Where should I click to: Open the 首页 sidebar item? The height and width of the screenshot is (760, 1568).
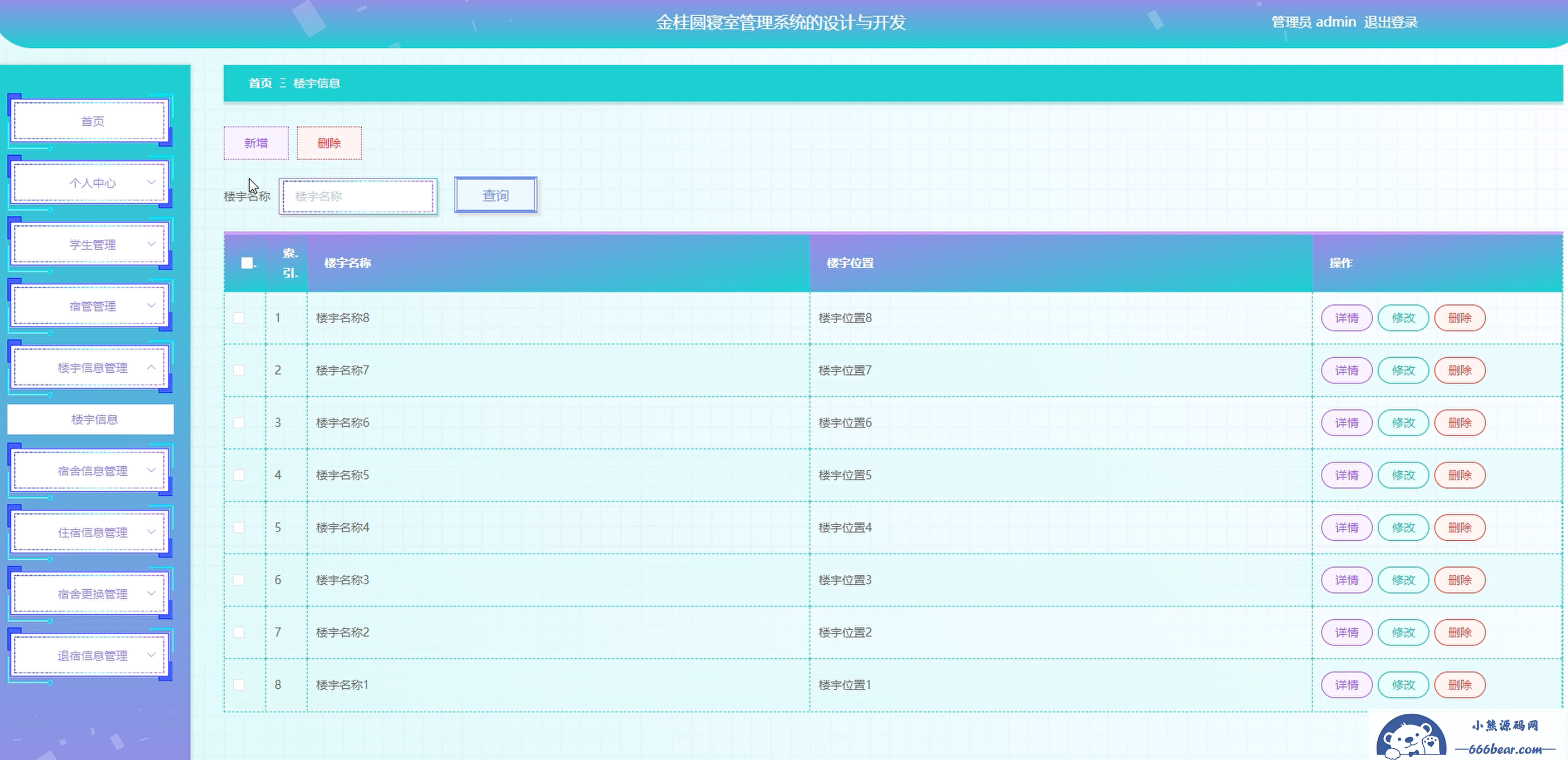tap(90, 121)
